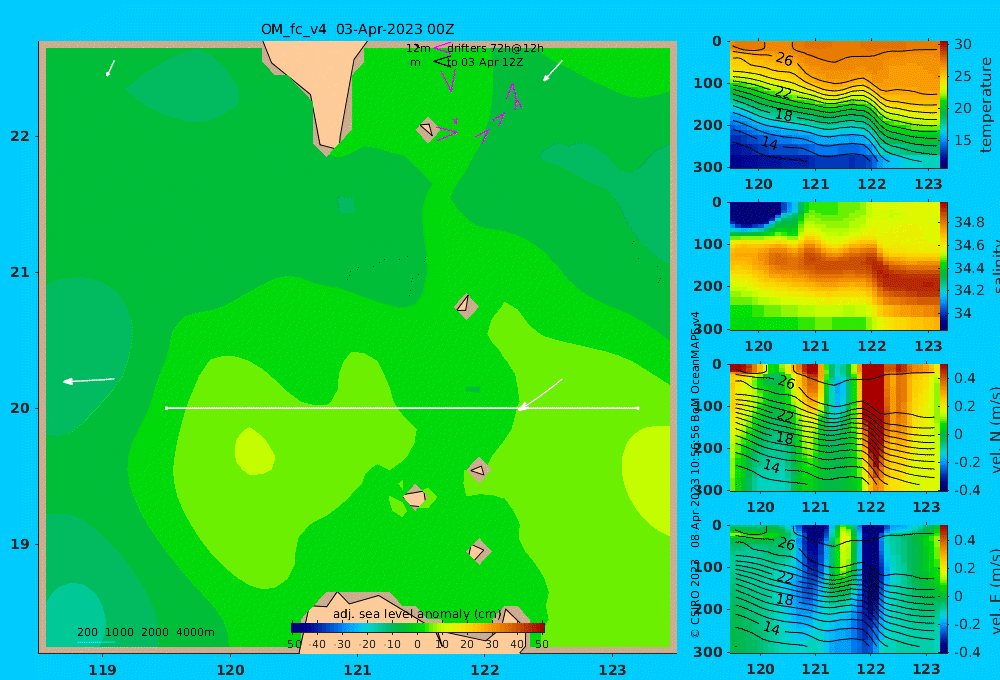Click the small island near 22°N, 121.5°E
This screenshot has height=680, width=1000.
coord(427,129)
